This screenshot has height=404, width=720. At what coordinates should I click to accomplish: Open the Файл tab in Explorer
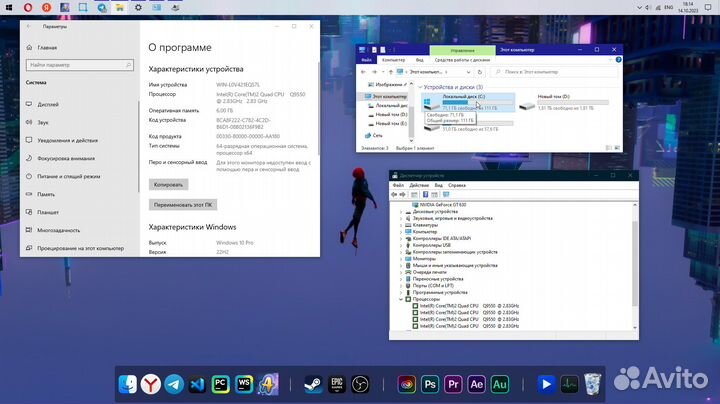[366, 60]
